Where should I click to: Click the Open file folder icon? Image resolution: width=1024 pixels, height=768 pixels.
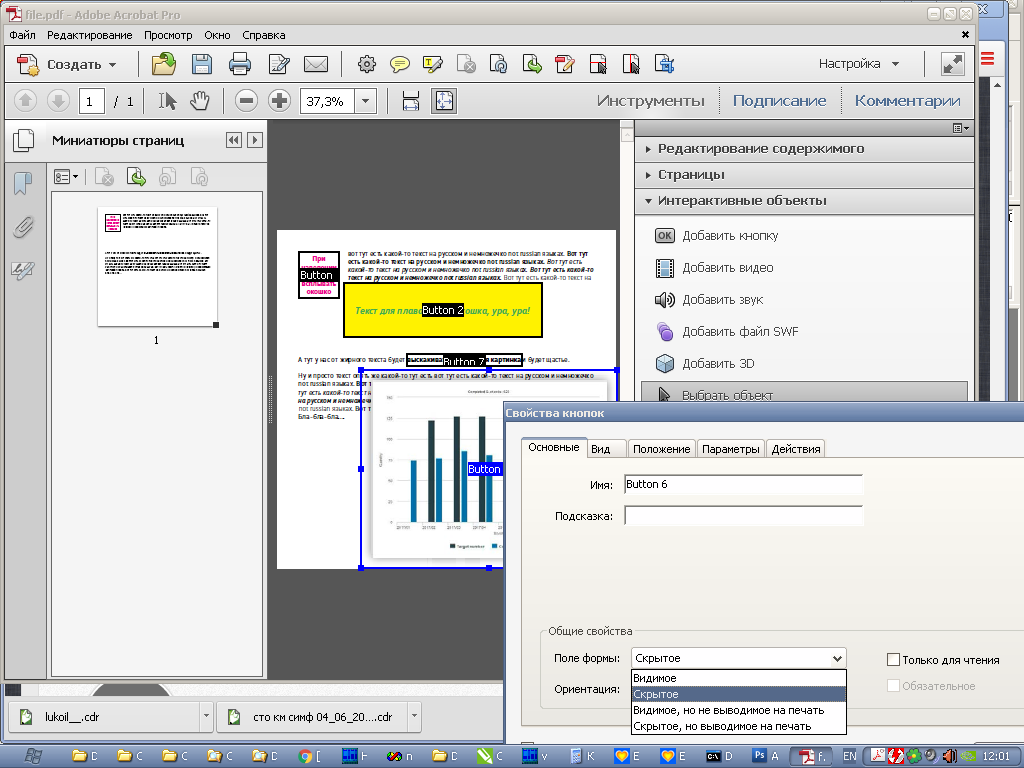tap(164, 64)
